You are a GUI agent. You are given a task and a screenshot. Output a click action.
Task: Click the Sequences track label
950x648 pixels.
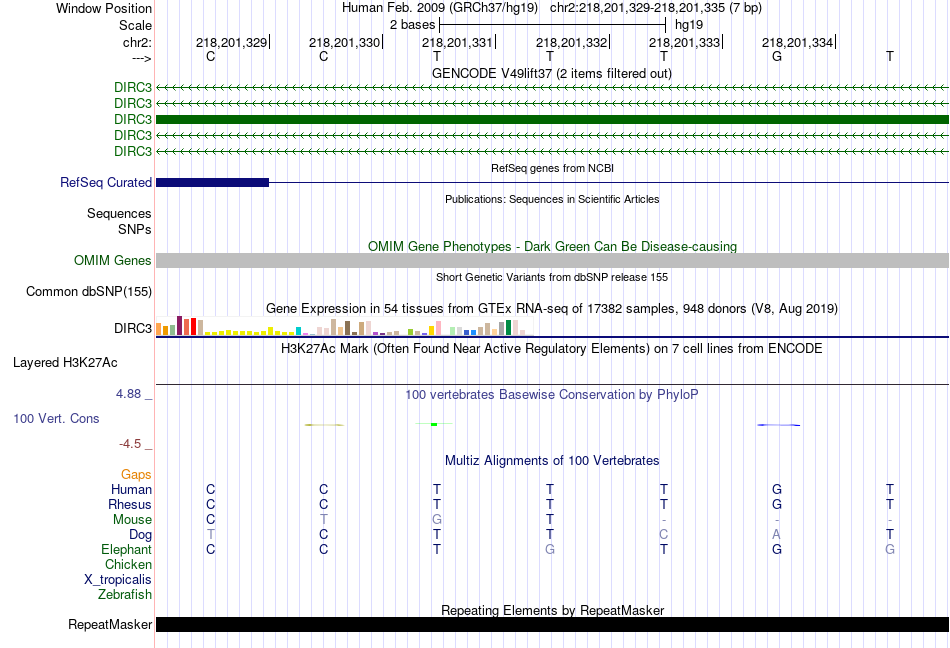coord(119,213)
